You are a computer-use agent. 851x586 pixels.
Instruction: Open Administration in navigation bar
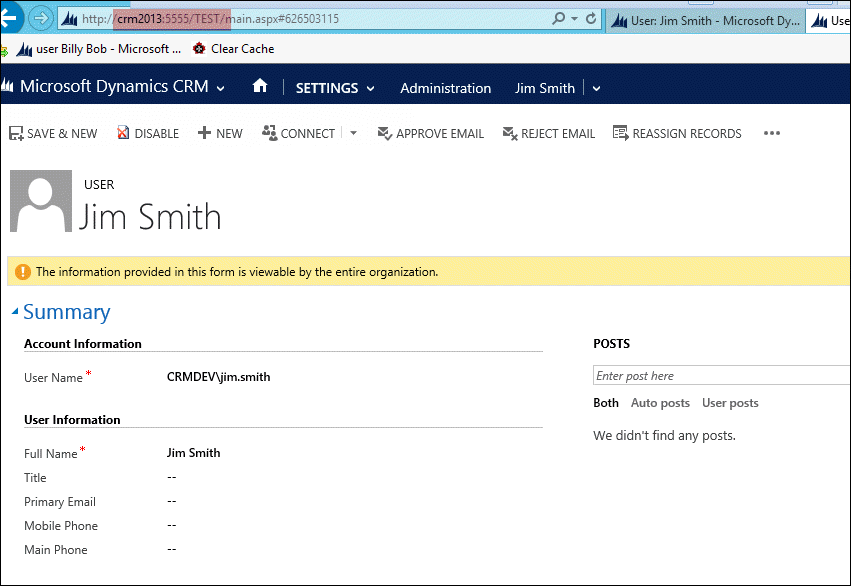click(x=446, y=88)
